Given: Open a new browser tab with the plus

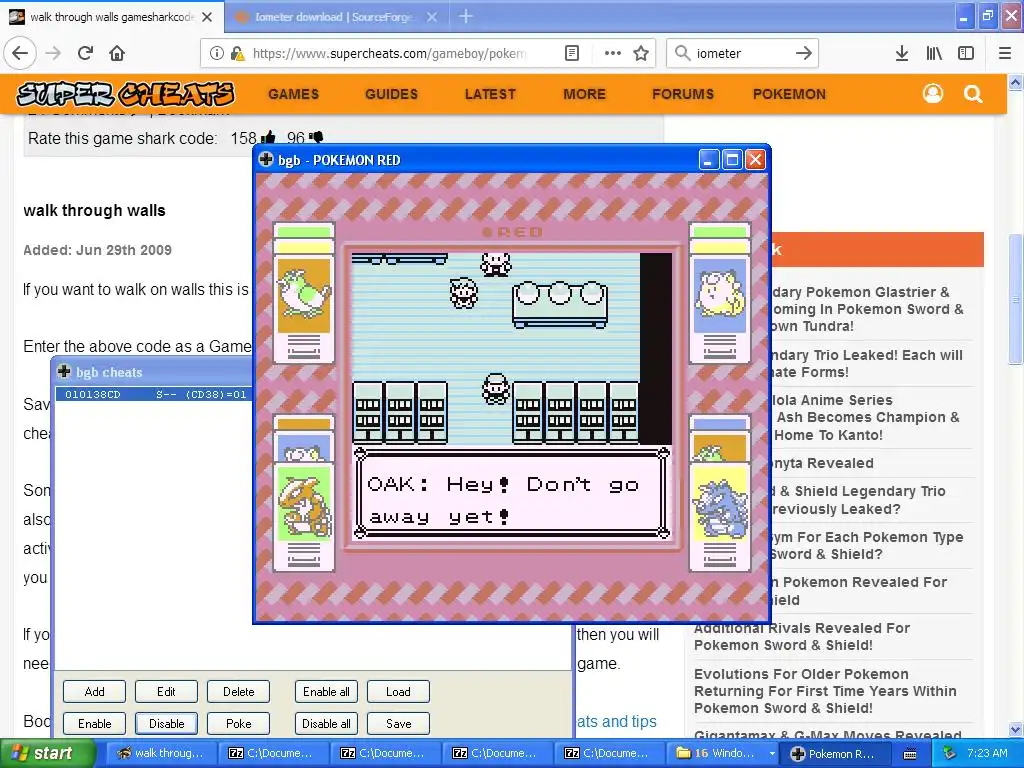Looking at the screenshot, I should tap(466, 16).
